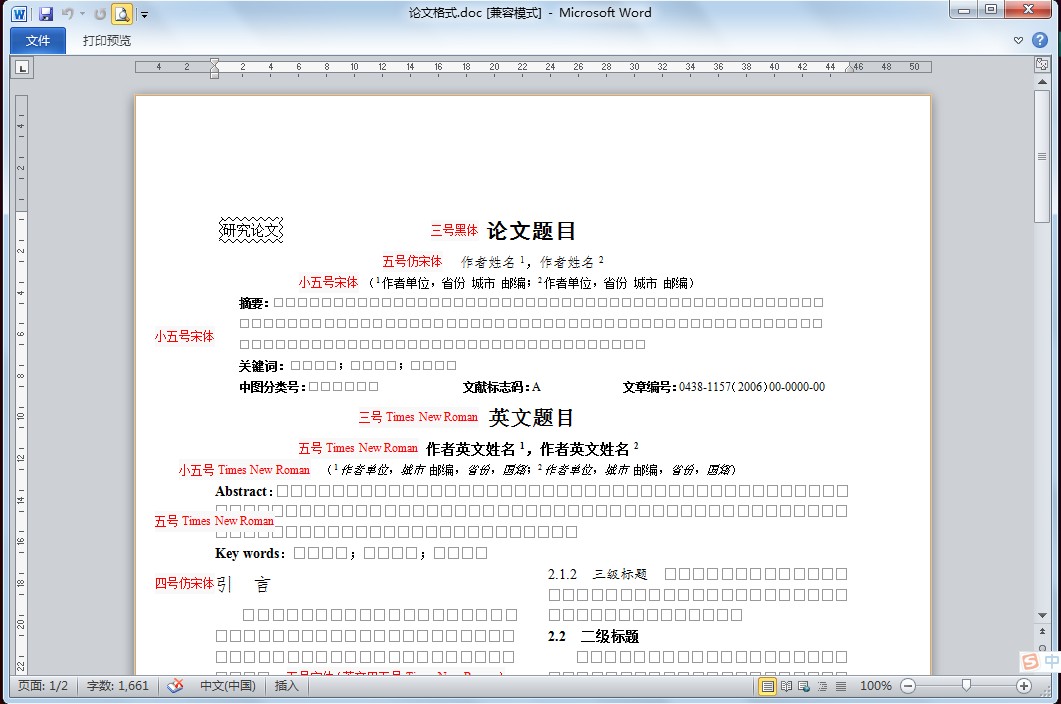Open Word Help via question mark icon

tap(1040, 40)
